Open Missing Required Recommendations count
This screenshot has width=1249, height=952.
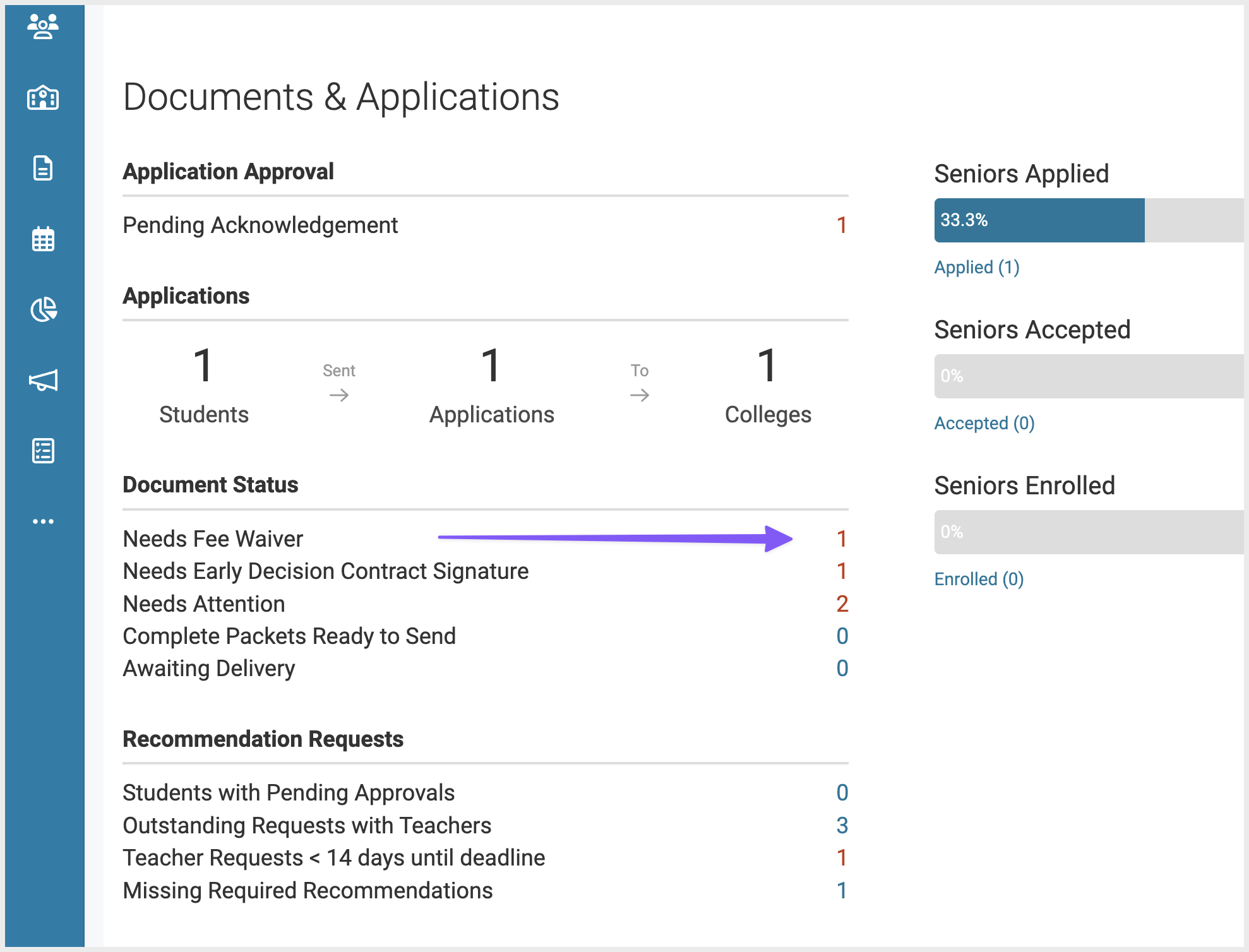(x=841, y=891)
